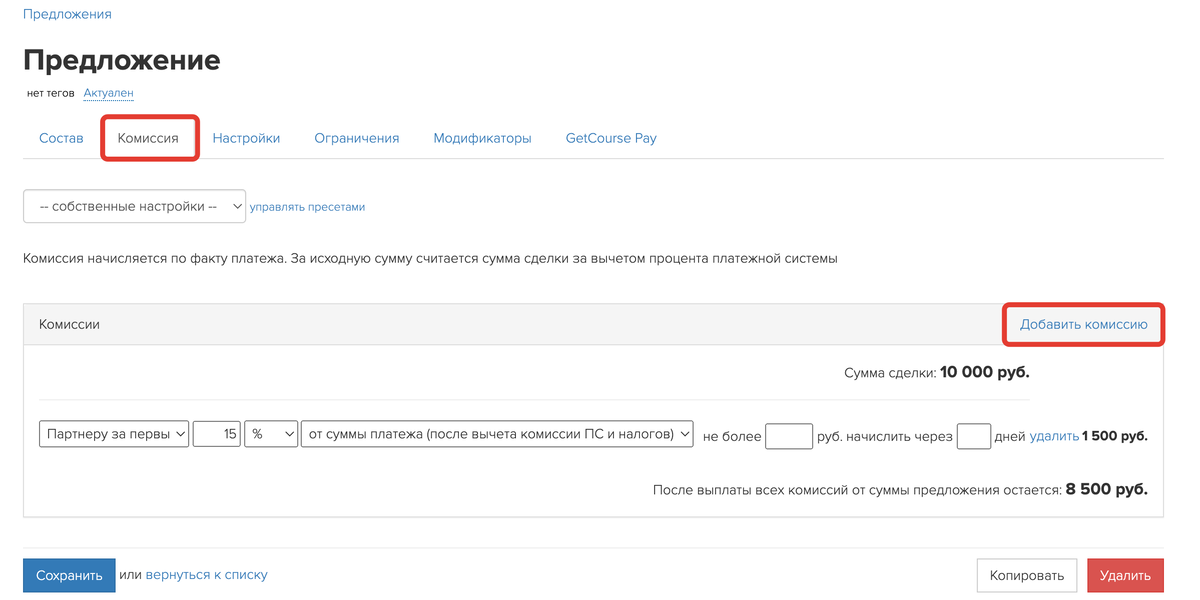Click the Актуален status tag
The image size is (1200, 600).
click(108, 93)
